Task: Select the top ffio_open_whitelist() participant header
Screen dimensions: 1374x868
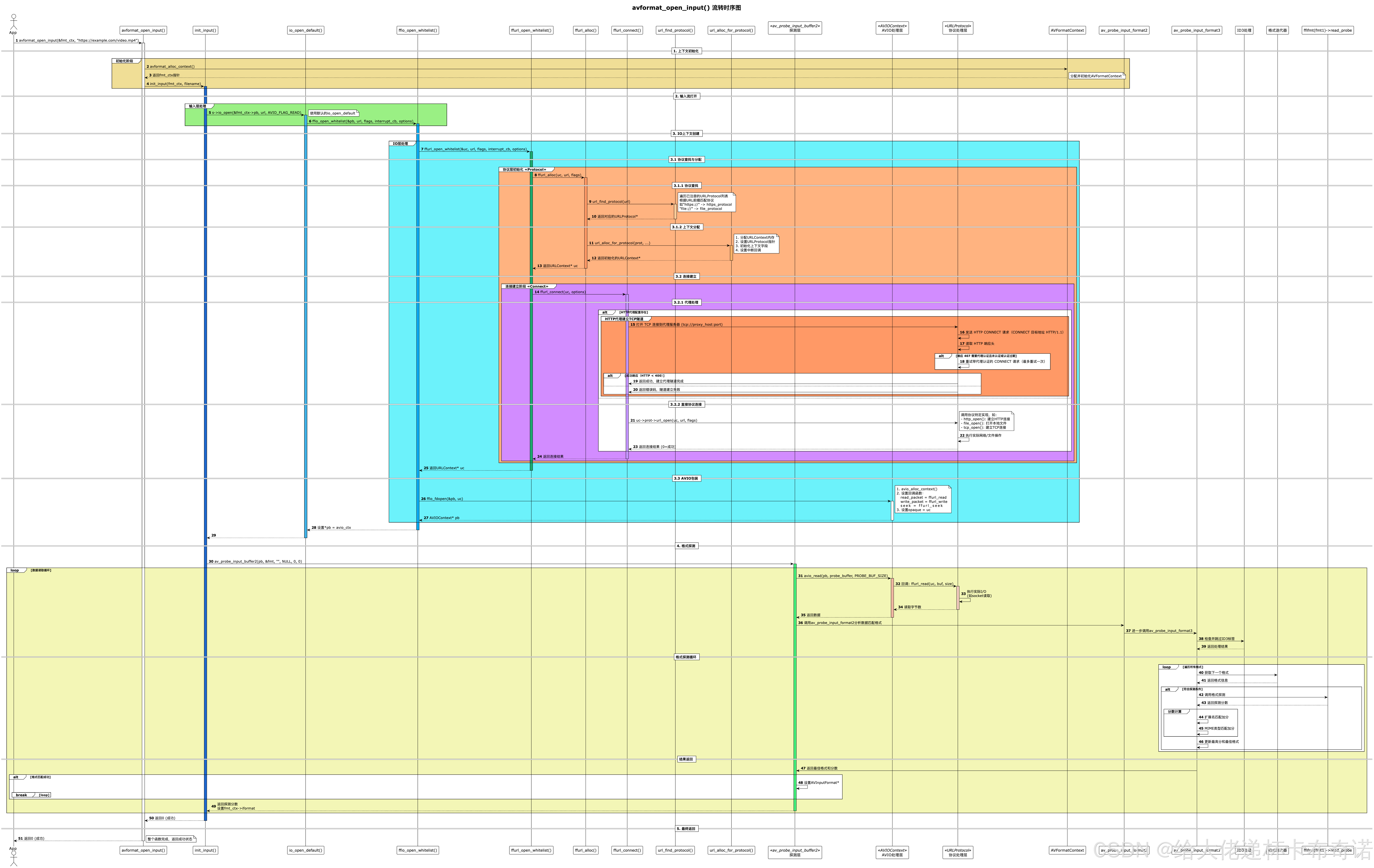Action: [418, 30]
